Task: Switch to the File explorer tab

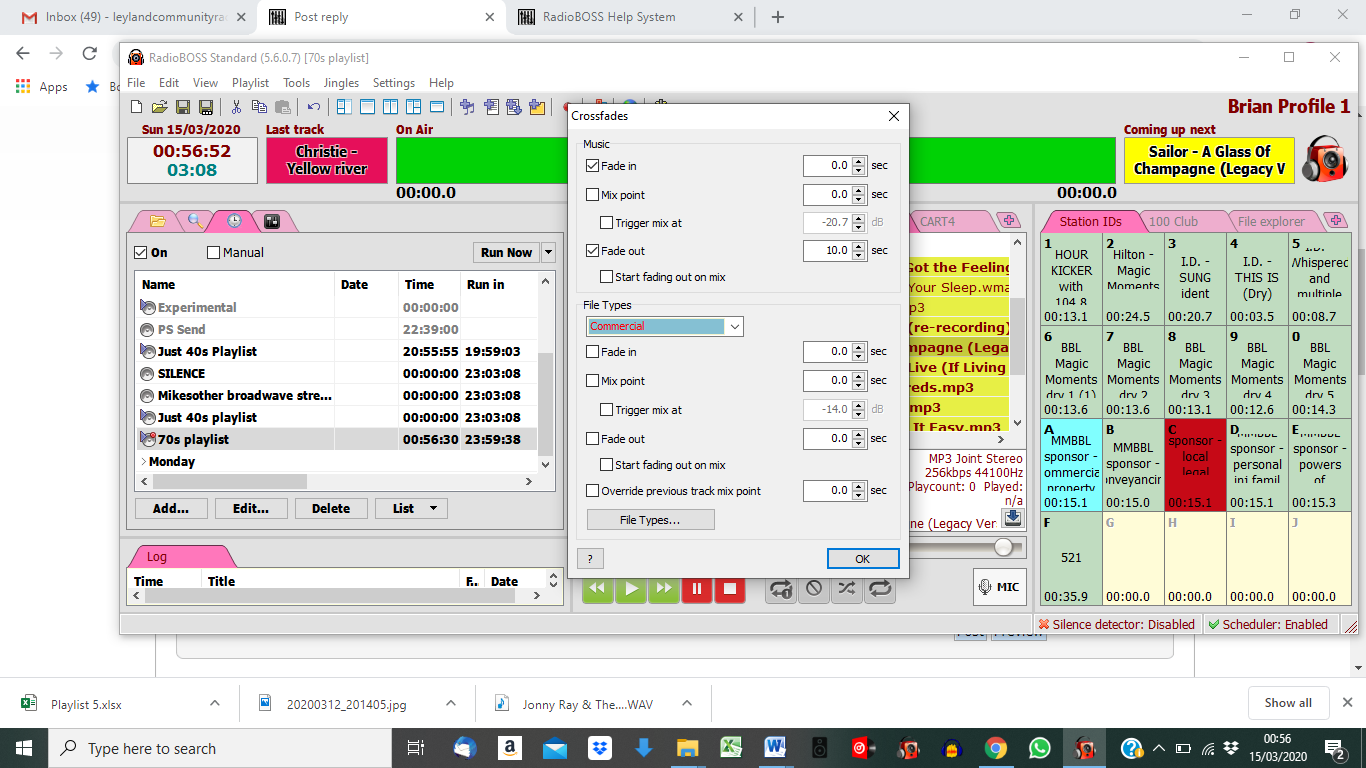Action: (1271, 222)
